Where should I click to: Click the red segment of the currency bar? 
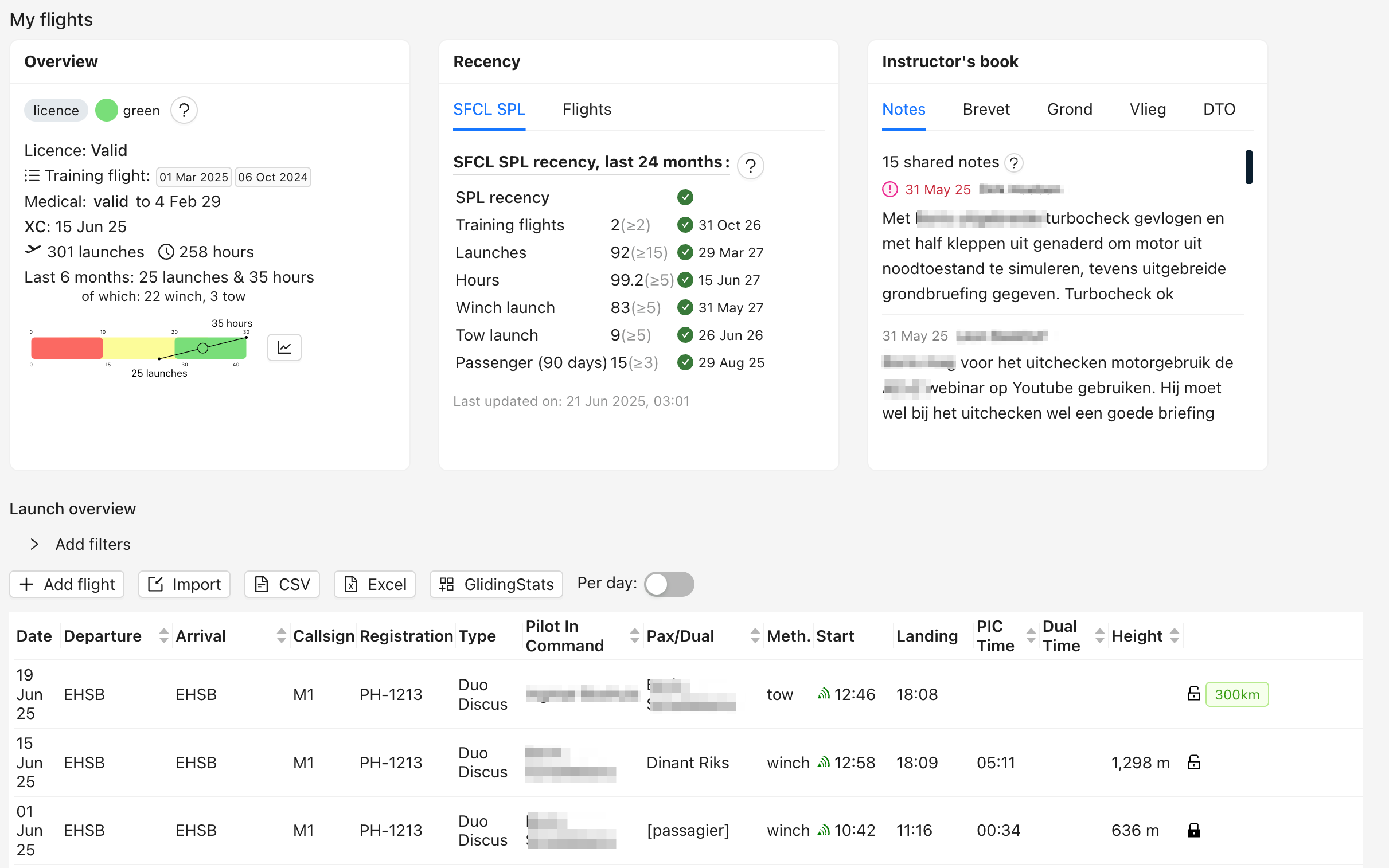click(x=67, y=348)
